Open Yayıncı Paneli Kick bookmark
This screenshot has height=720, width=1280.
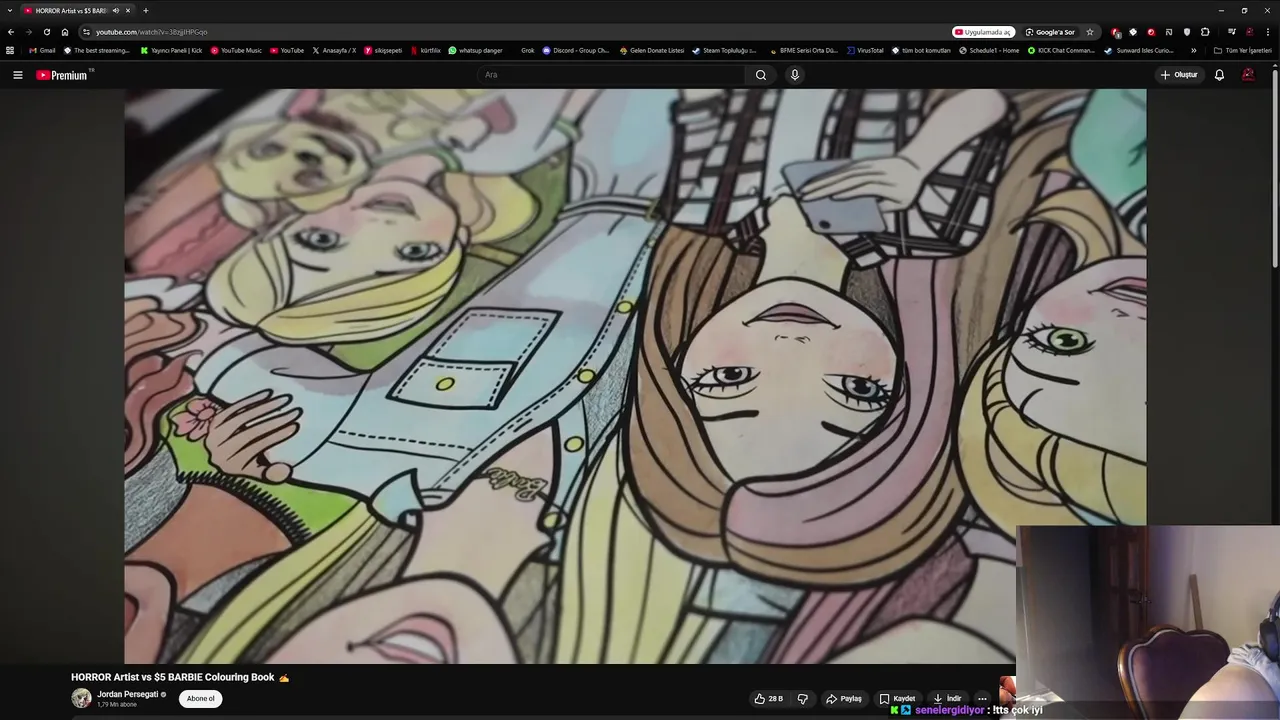point(171,50)
